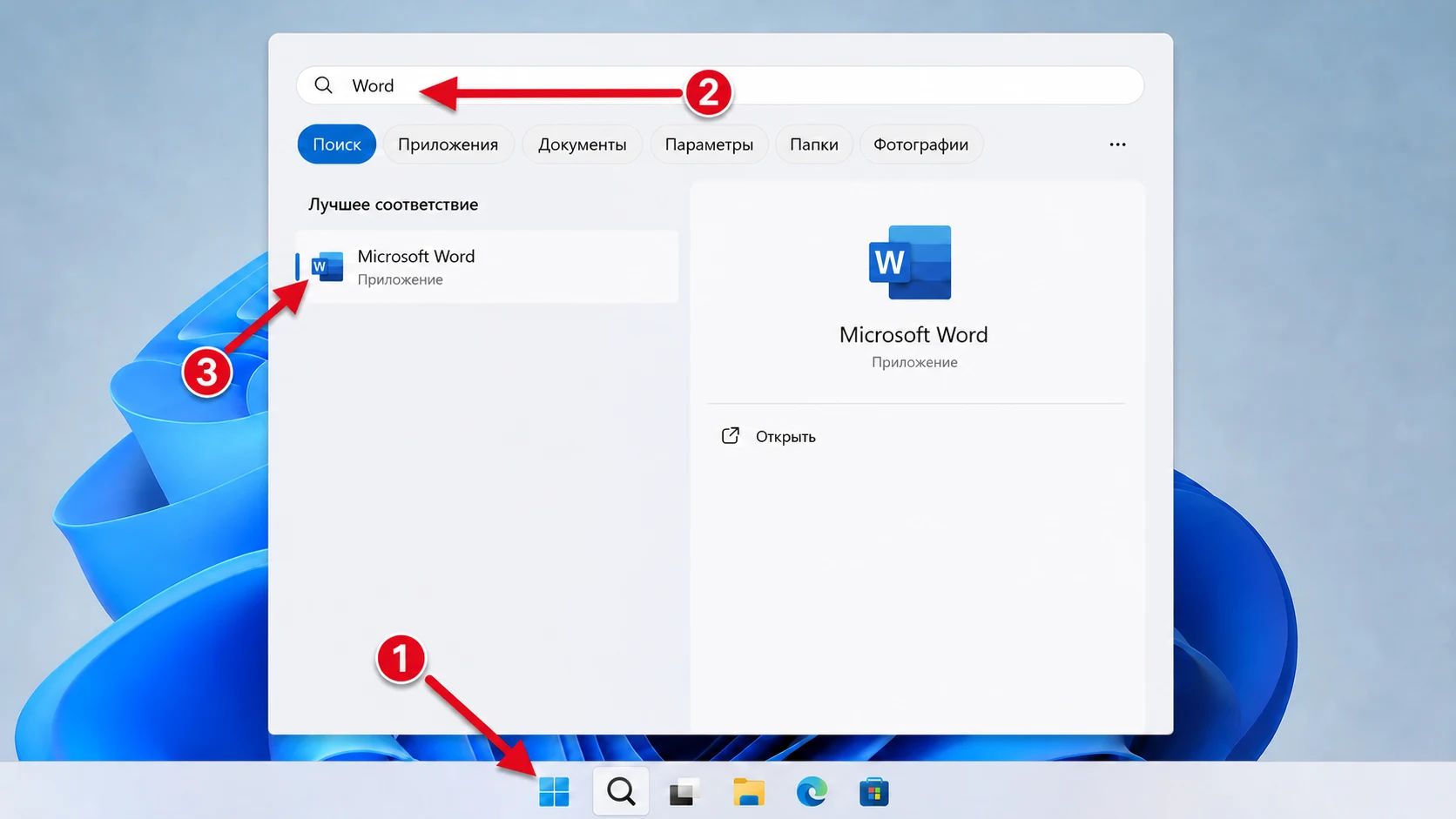The height and width of the screenshot is (819, 1456).
Task: Open Microsoft Edge from the taskbar
Action: [x=812, y=792]
